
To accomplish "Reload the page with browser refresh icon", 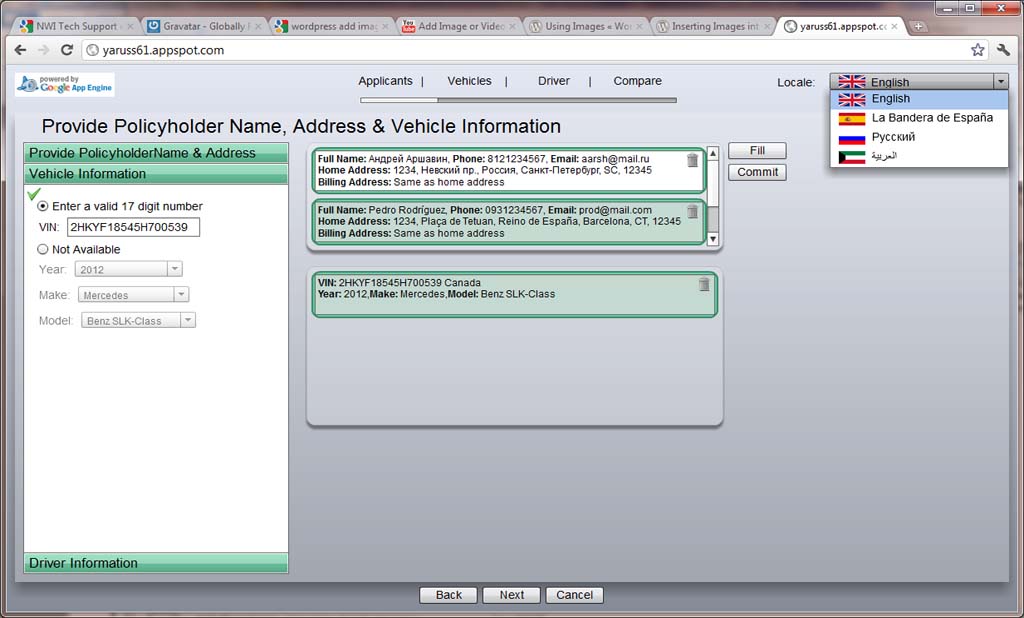I will click(68, 50).
